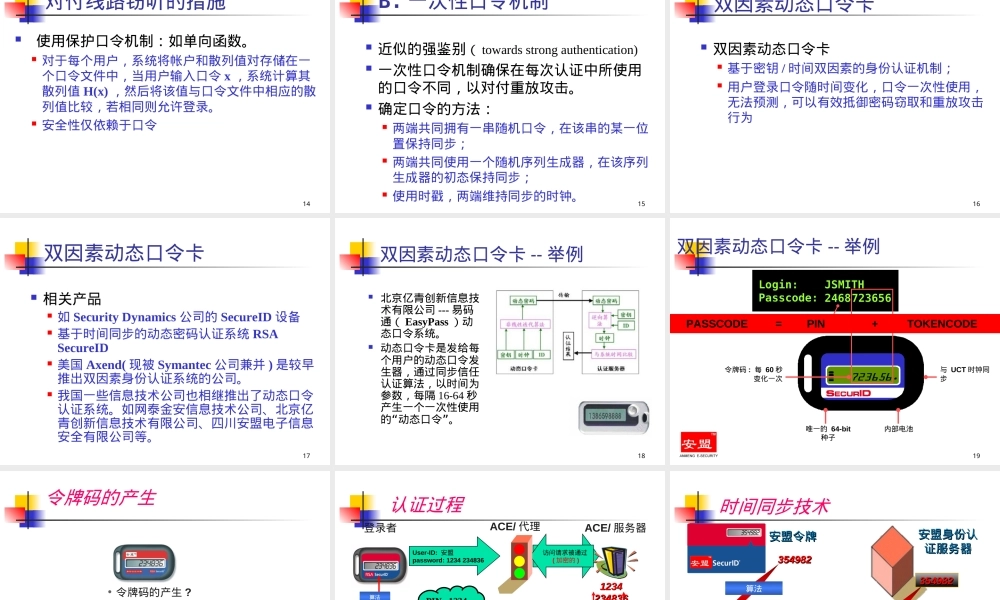Click the 安盟 SecurID card image
This screenshot has height=600, width=1000.
click(726, 550)
